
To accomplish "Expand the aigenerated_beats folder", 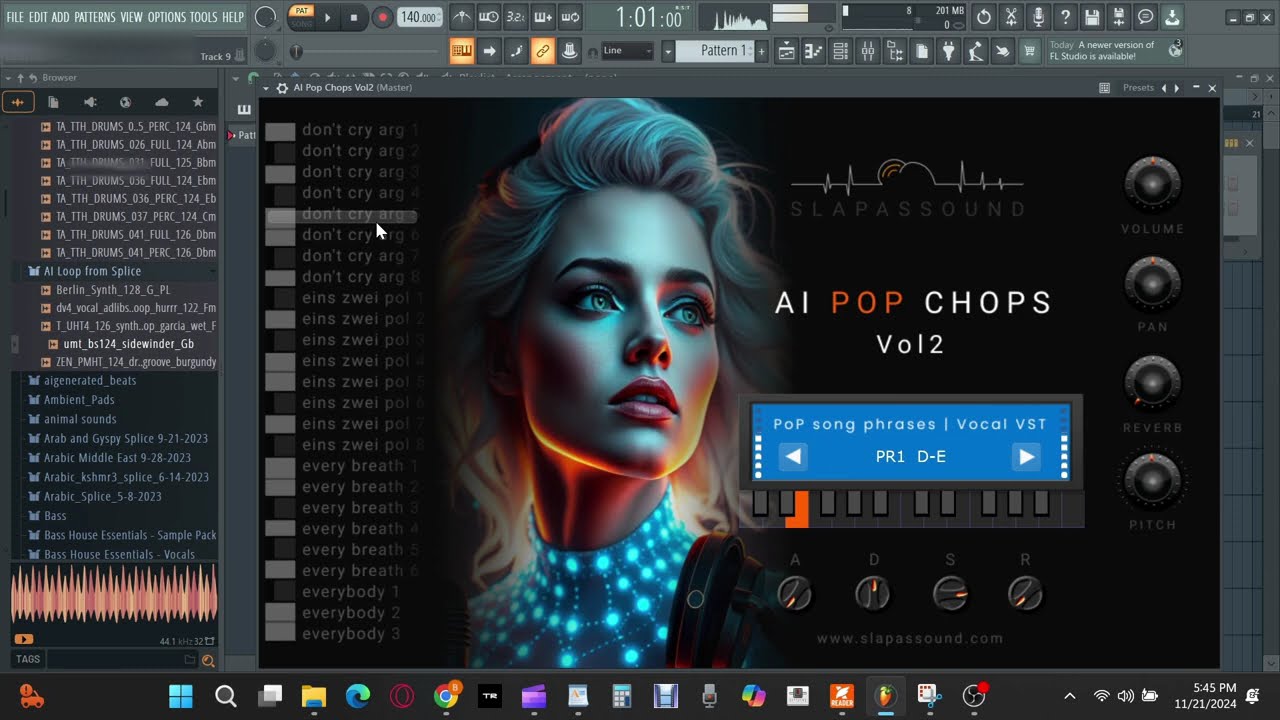I will (90, 380).
